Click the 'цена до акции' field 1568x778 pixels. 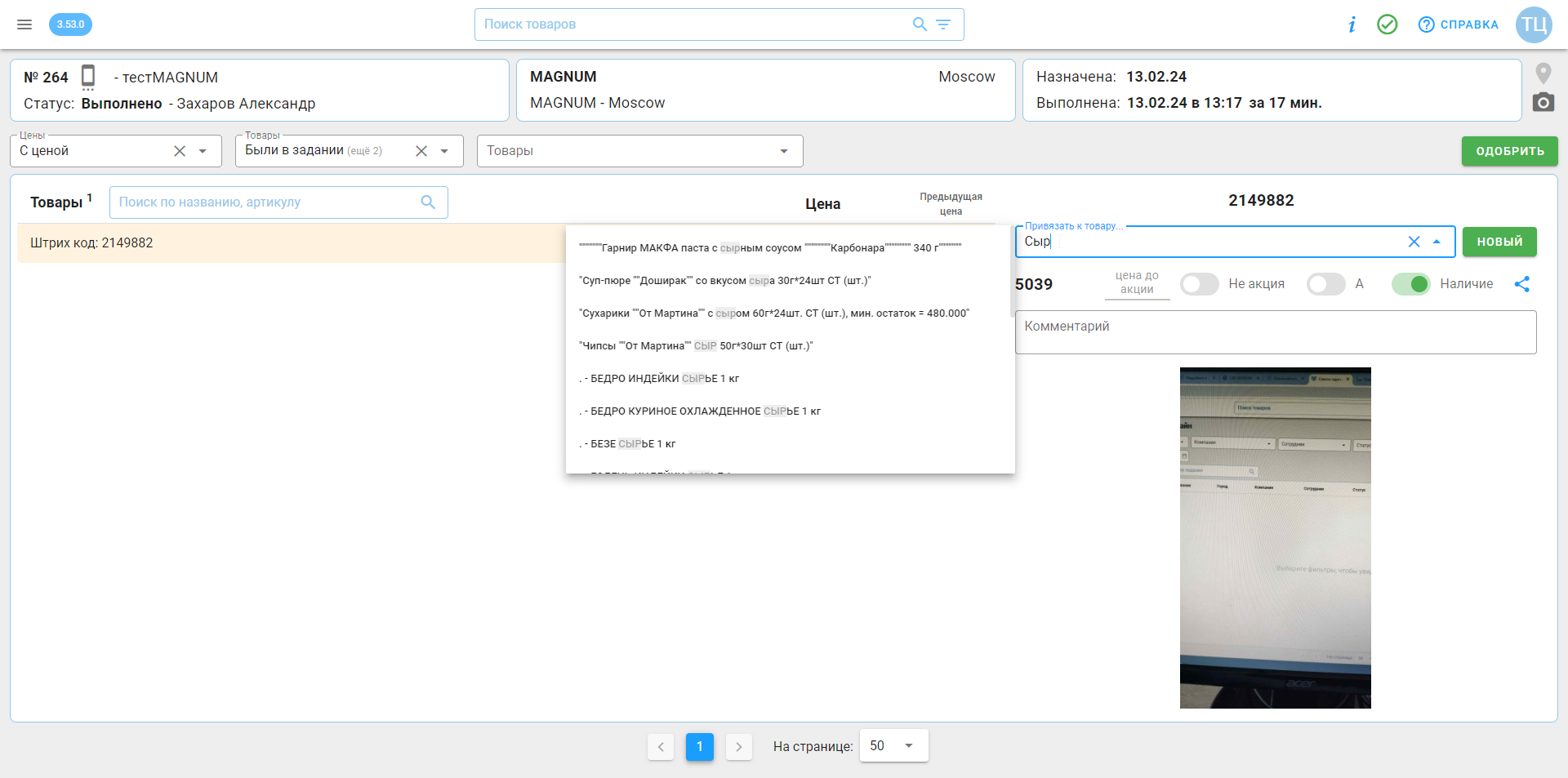pyautogui.click(x=1137, y=284)
